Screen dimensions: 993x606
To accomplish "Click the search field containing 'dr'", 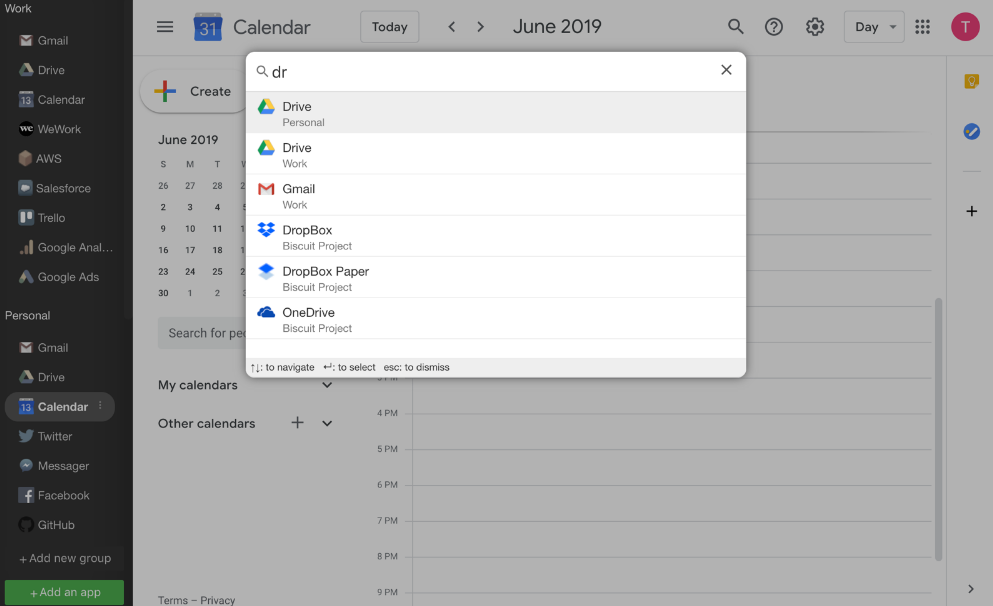I will coord(490,72).
